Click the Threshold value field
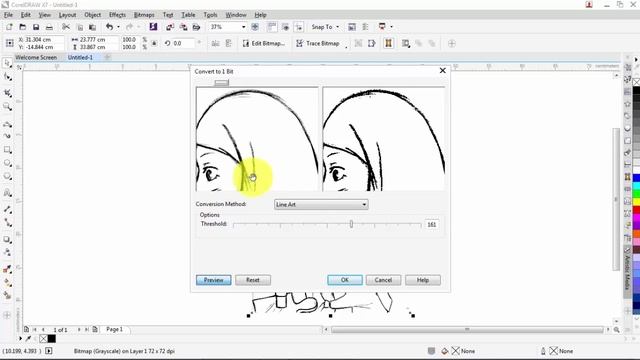 tap(432, 224)
